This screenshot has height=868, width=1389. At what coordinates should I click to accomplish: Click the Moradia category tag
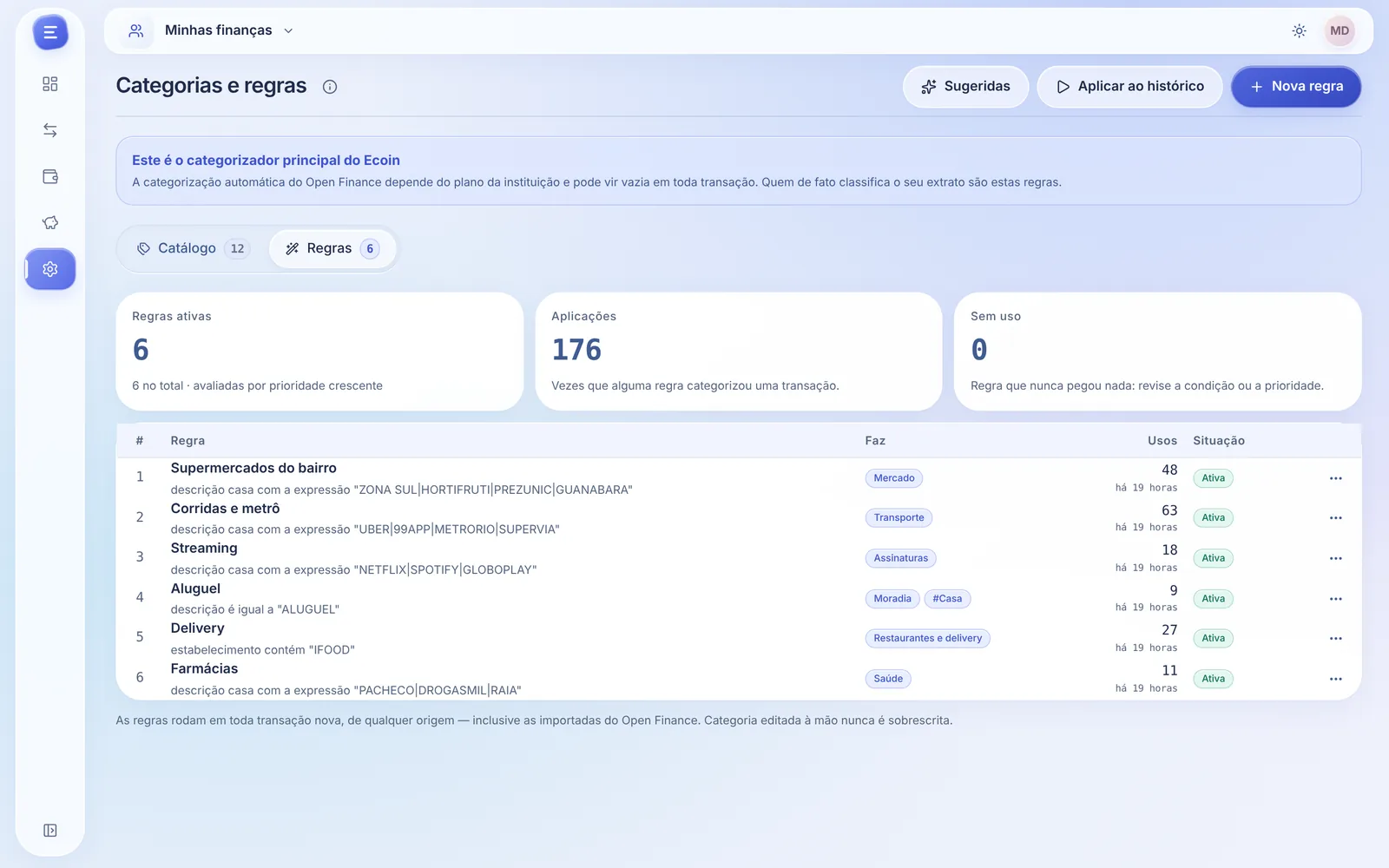tap(892, 599)
